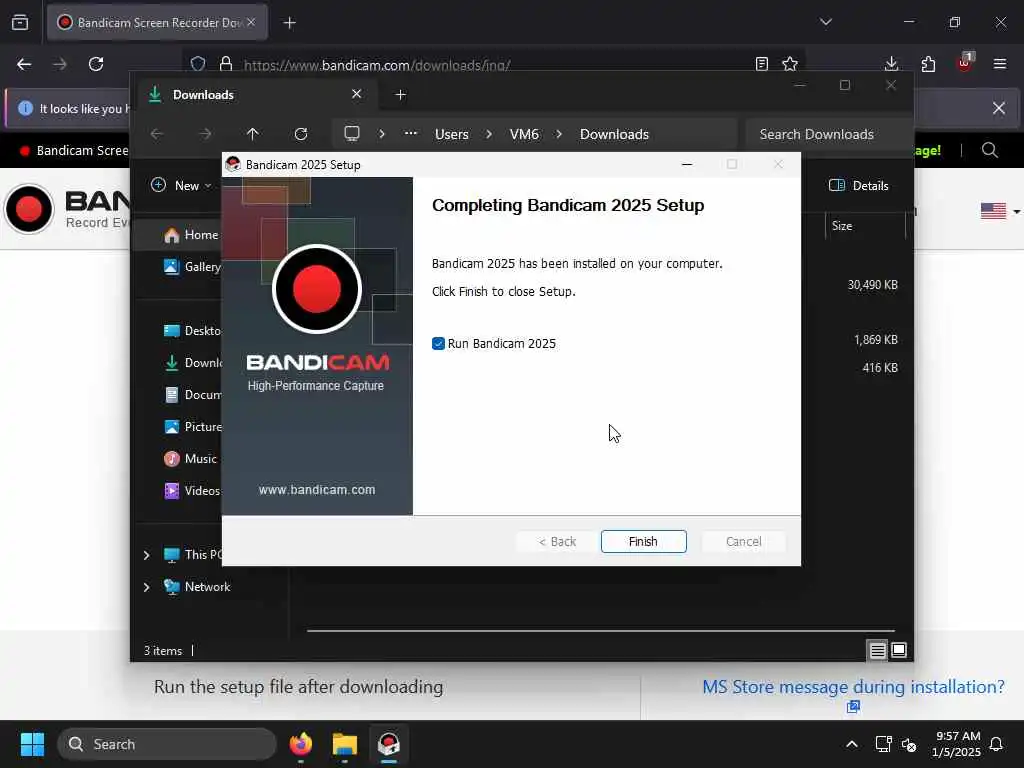Select Pictures folder icon in Explorer sidebar

[172, 426]
